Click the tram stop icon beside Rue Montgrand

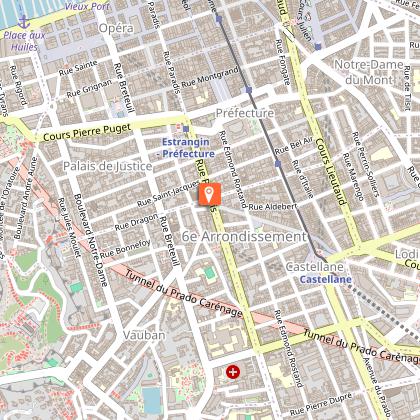pos(249,90)
